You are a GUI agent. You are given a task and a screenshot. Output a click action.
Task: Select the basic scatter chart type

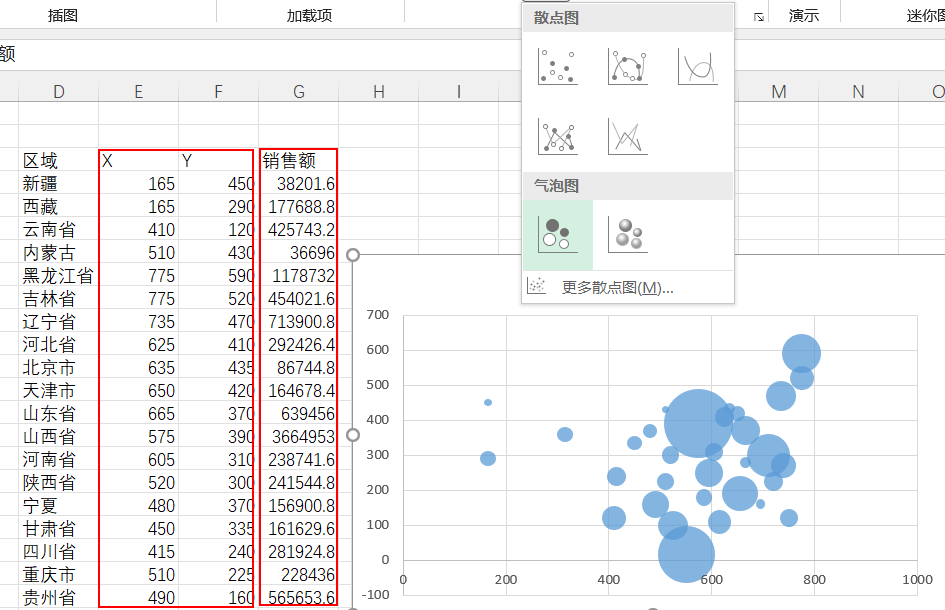click(x=557, y=67)
